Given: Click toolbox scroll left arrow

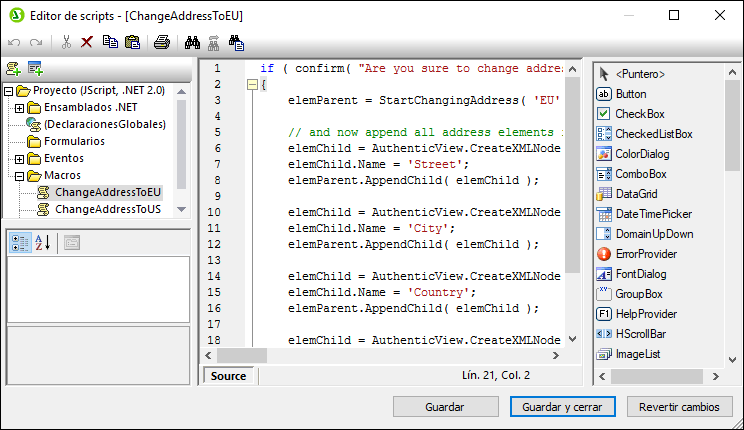Looking at the screenshot, I should point(602,376).
